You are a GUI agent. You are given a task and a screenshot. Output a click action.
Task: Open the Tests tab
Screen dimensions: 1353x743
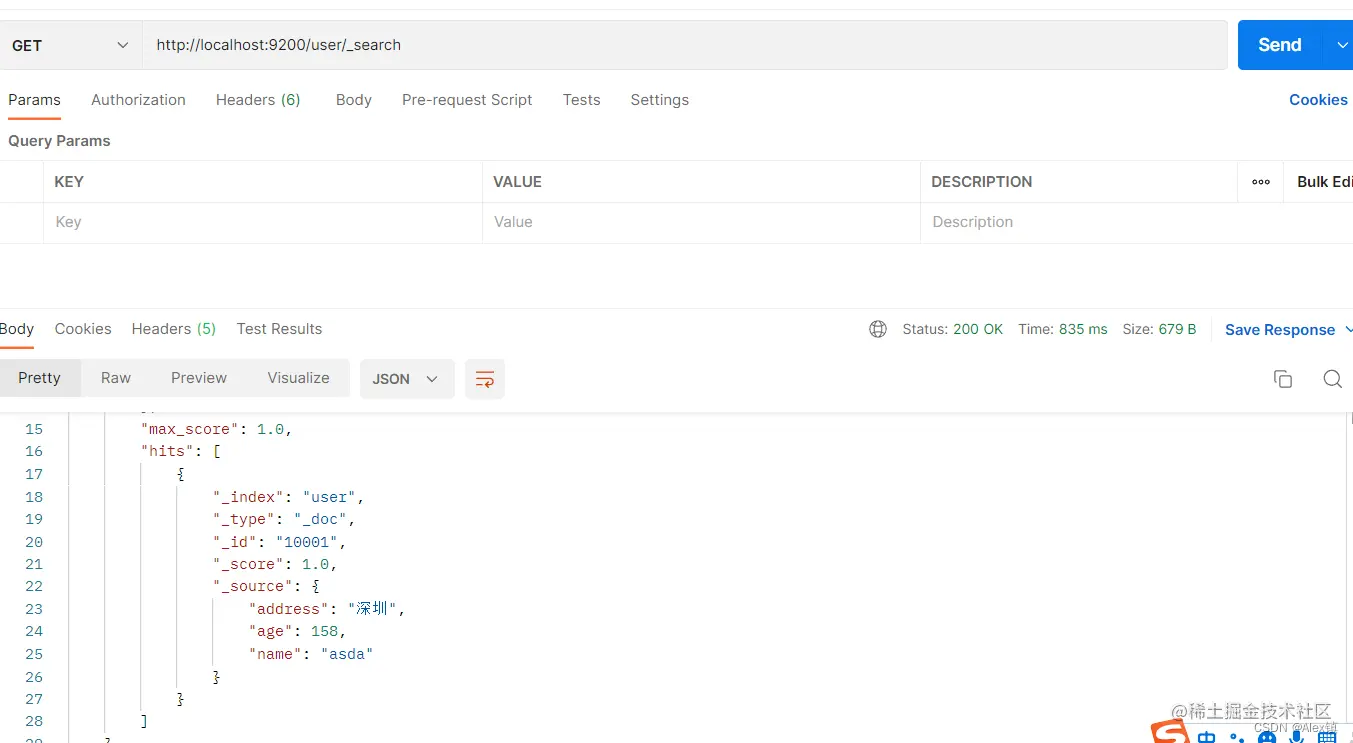tap(581, 100)
